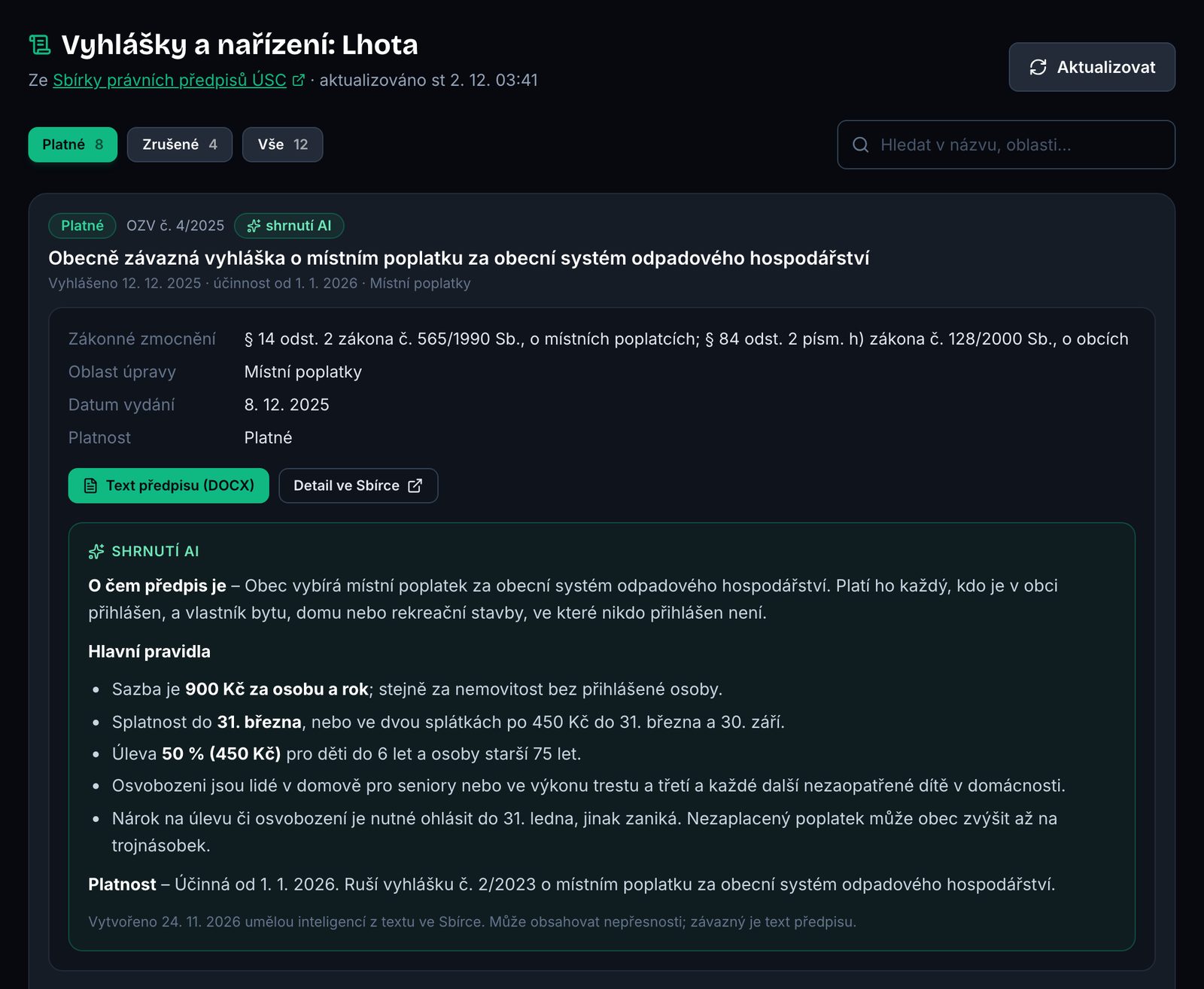Image resolution: width=1204 pixels, height=989 pixels.
Task: Open Detail ve Sbírce
Action: click(x=358, y=485)
